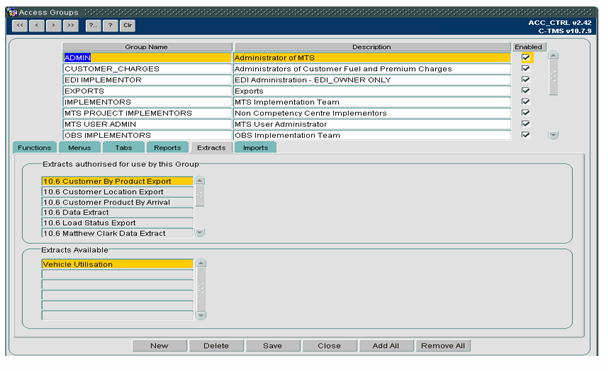Viewport: 608px width, 371px height.
Task: Jump to last record with >> button
Action: pos(71,26)
